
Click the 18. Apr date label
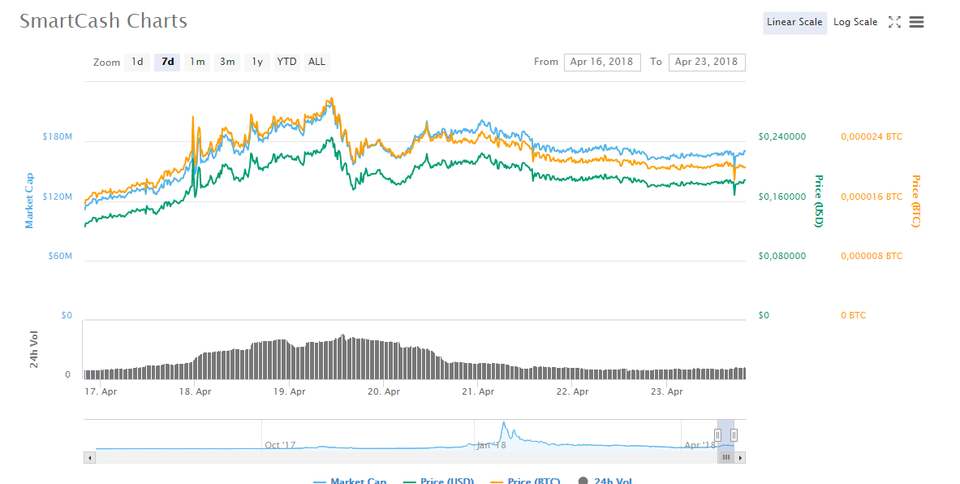(195, 392)
